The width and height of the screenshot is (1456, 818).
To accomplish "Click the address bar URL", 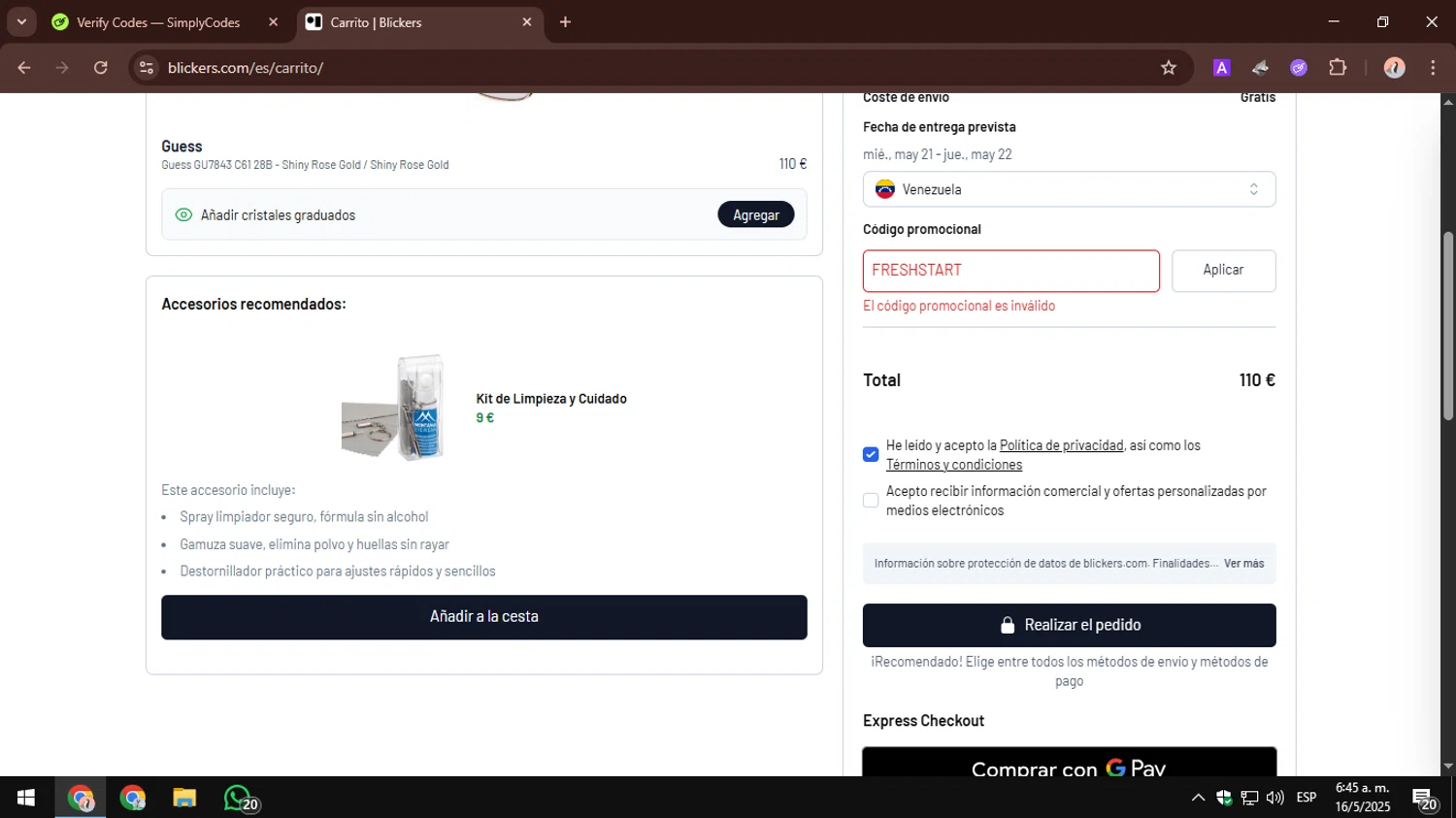I will click(246, 68).
